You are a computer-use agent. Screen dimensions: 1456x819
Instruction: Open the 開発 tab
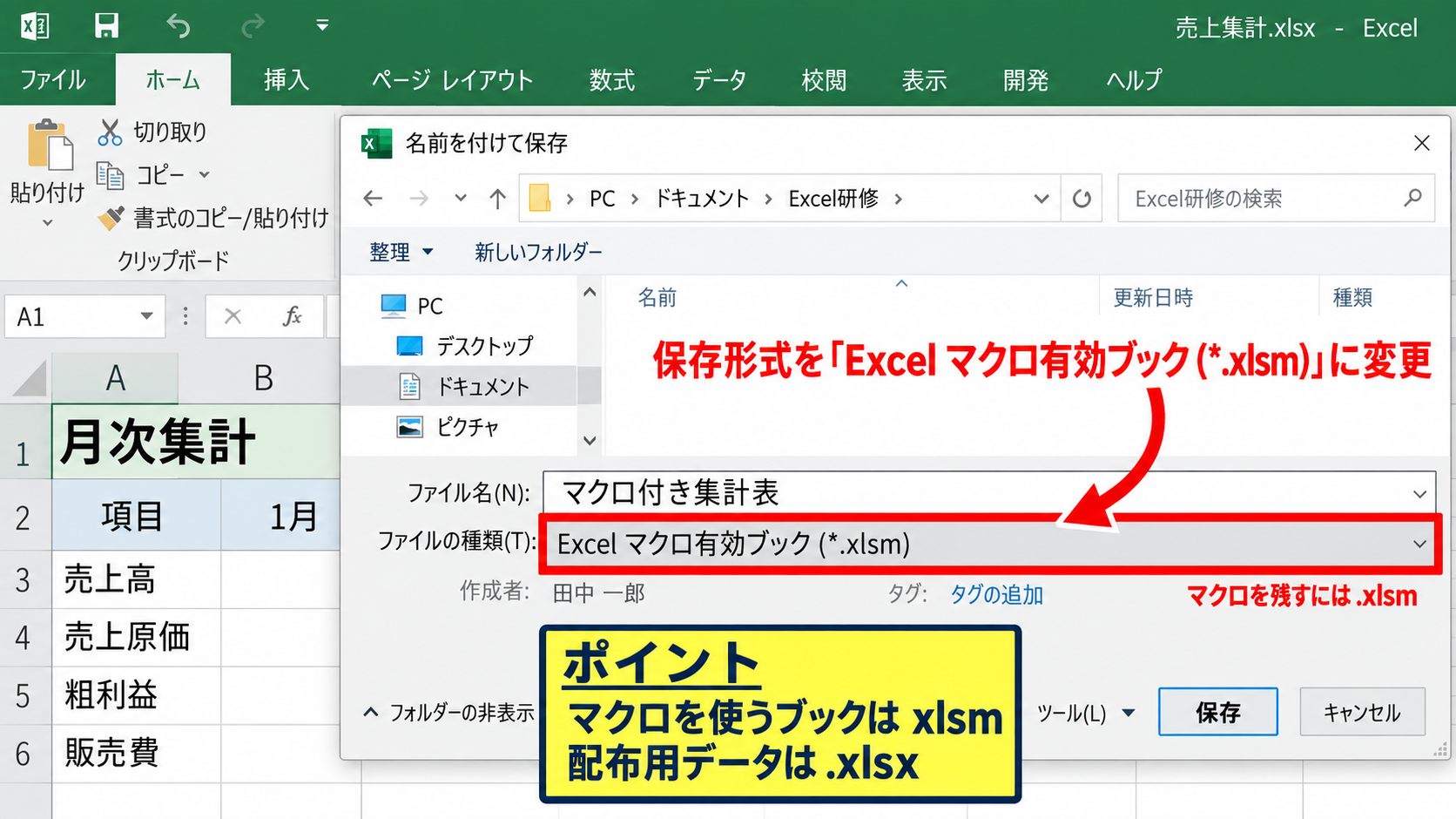[1026, 80]
